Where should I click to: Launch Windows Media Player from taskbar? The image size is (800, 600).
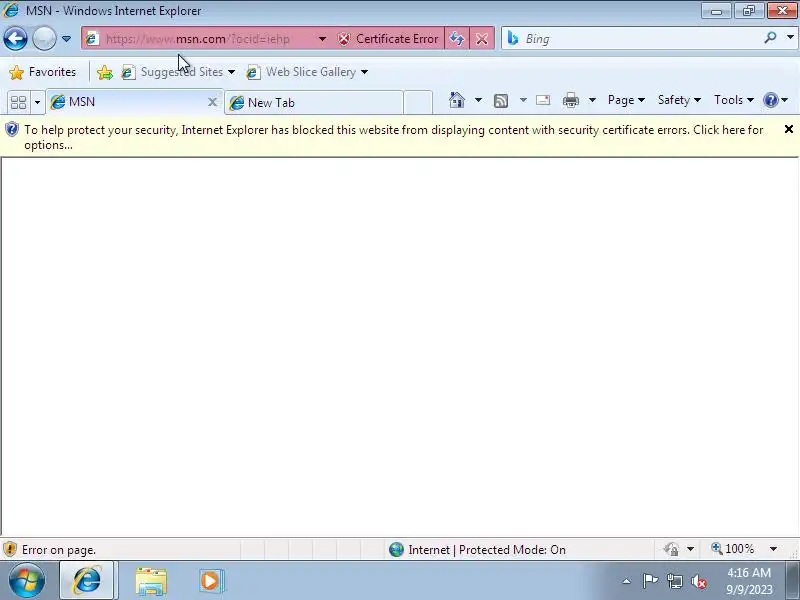[211, 581]
